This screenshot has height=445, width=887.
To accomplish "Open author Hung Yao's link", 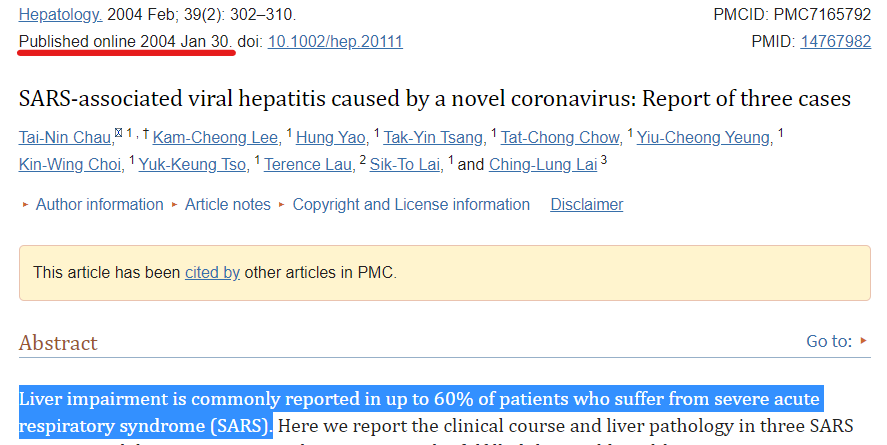I will point(330,137).
